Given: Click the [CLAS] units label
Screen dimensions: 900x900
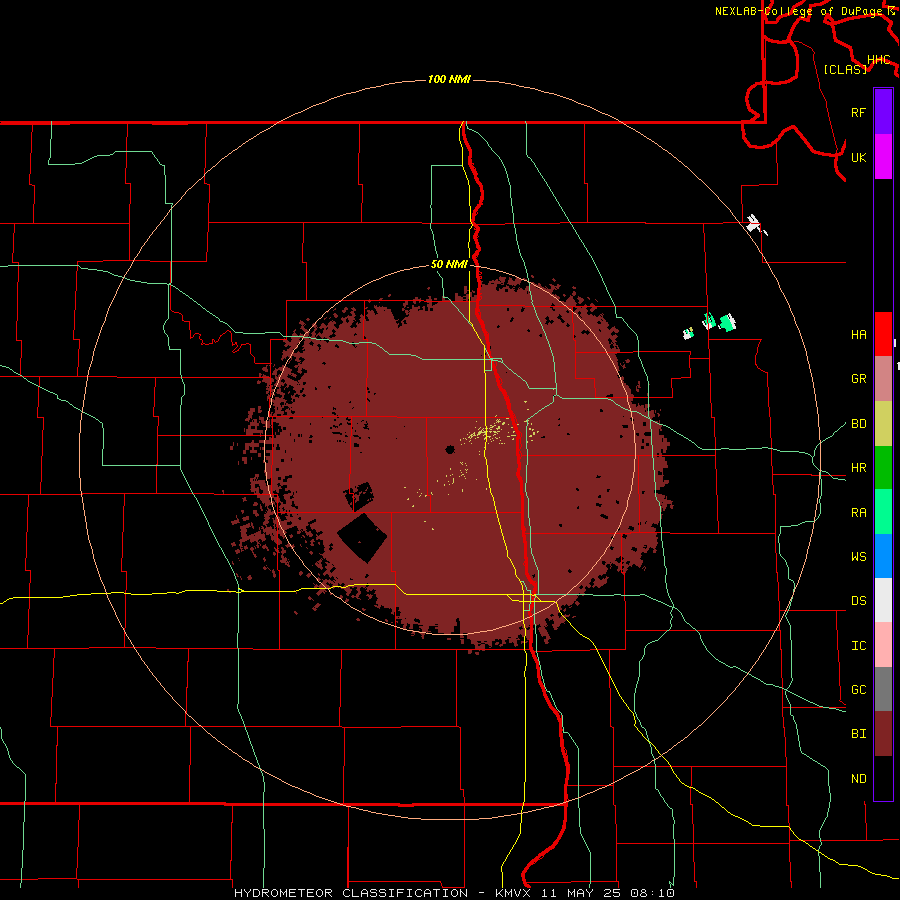Looking at the screenshot, I should point(845,69).
